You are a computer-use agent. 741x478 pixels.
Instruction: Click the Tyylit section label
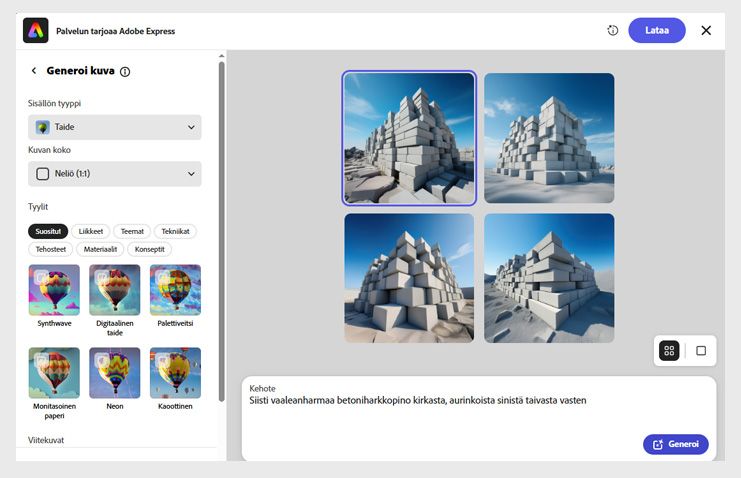click(38, 207)
